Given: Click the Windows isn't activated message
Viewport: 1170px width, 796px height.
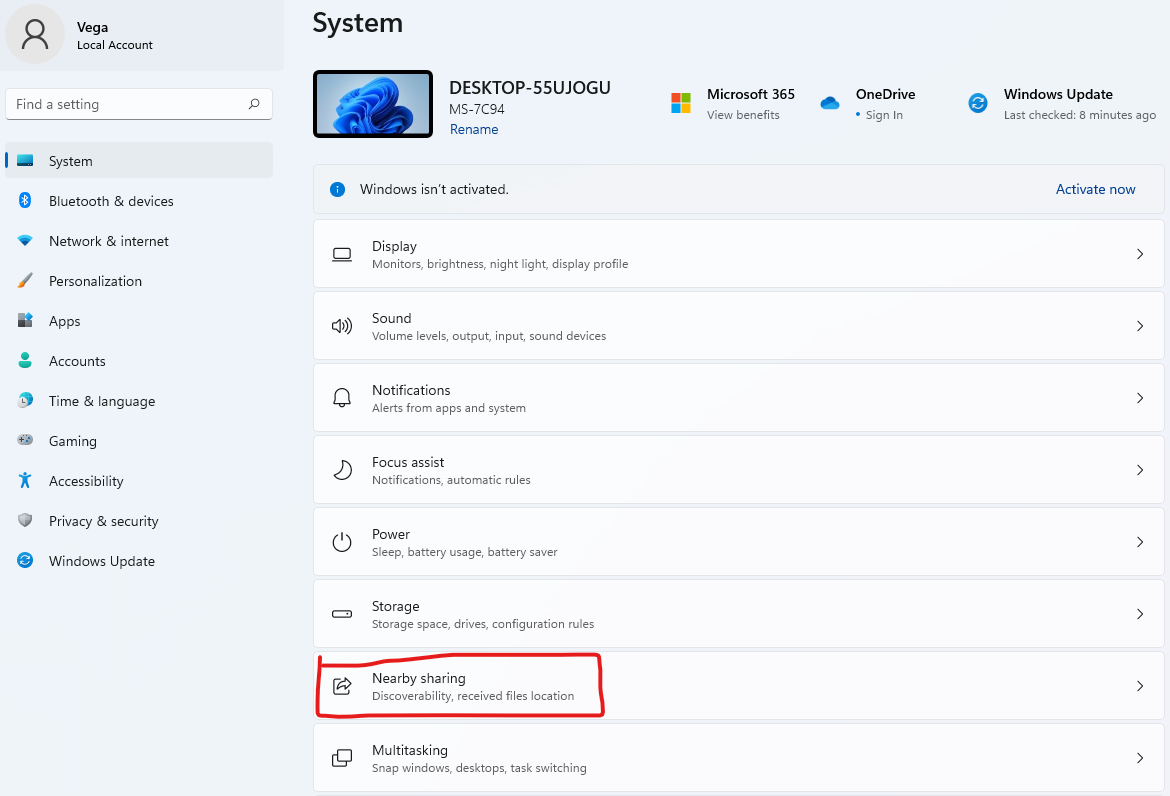Looking at the screenshot, I should tap(434, 189).
